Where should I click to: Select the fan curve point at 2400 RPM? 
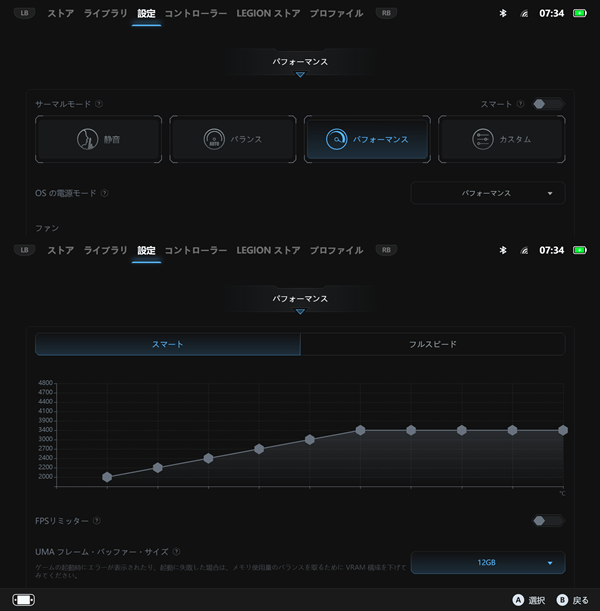(208, 458)
